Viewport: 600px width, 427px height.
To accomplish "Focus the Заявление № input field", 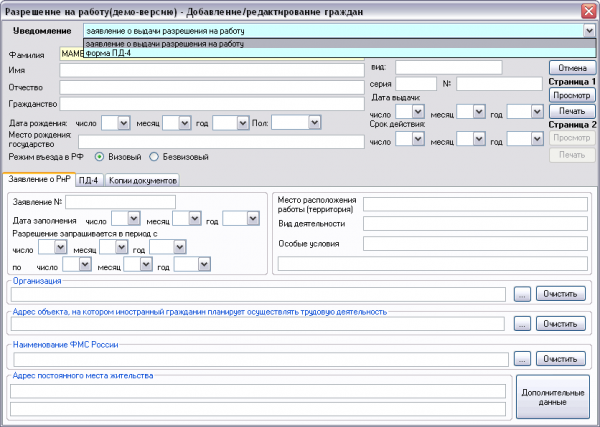I will point(119,202).
